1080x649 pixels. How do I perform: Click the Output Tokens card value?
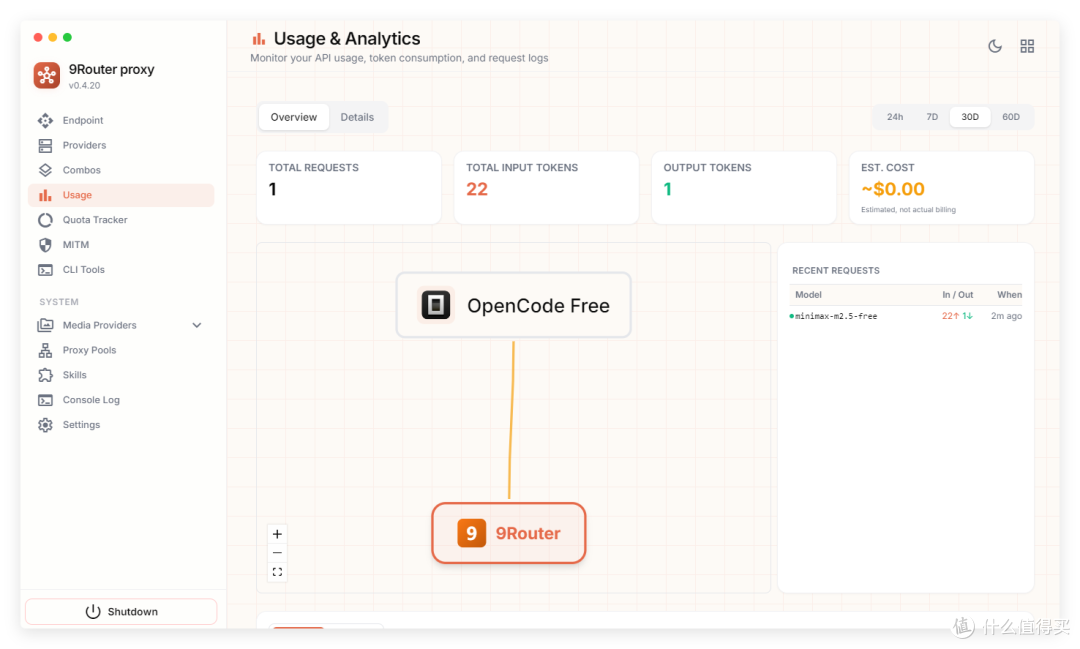[x=667, y=189]
